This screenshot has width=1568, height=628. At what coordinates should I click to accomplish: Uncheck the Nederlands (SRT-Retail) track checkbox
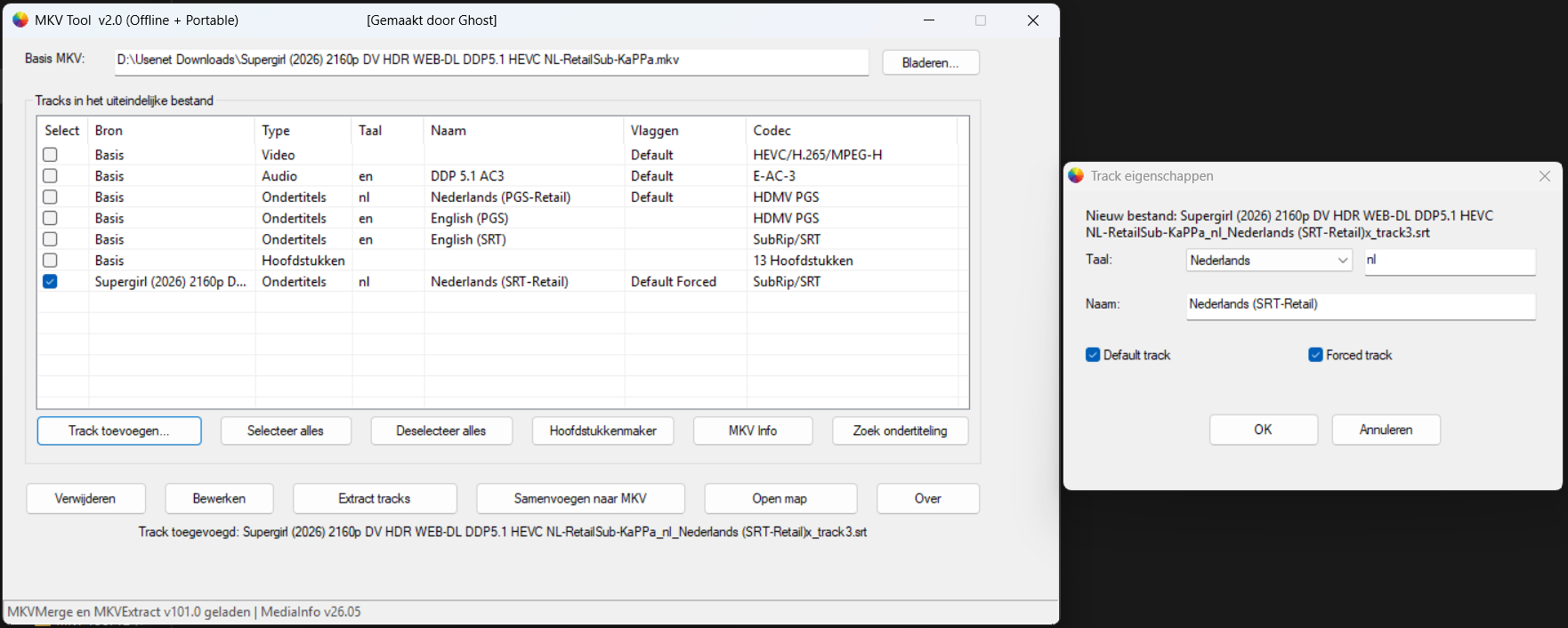pos(50,281)
